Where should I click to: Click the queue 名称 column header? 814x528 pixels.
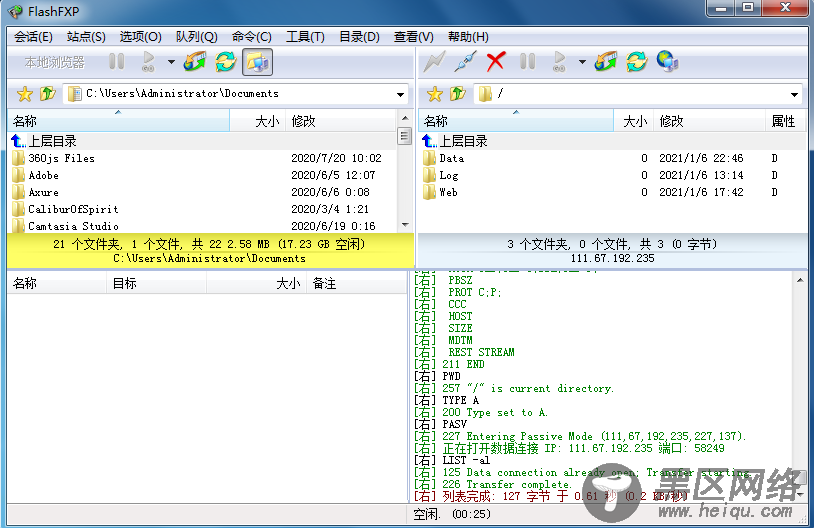click(57, 283)
